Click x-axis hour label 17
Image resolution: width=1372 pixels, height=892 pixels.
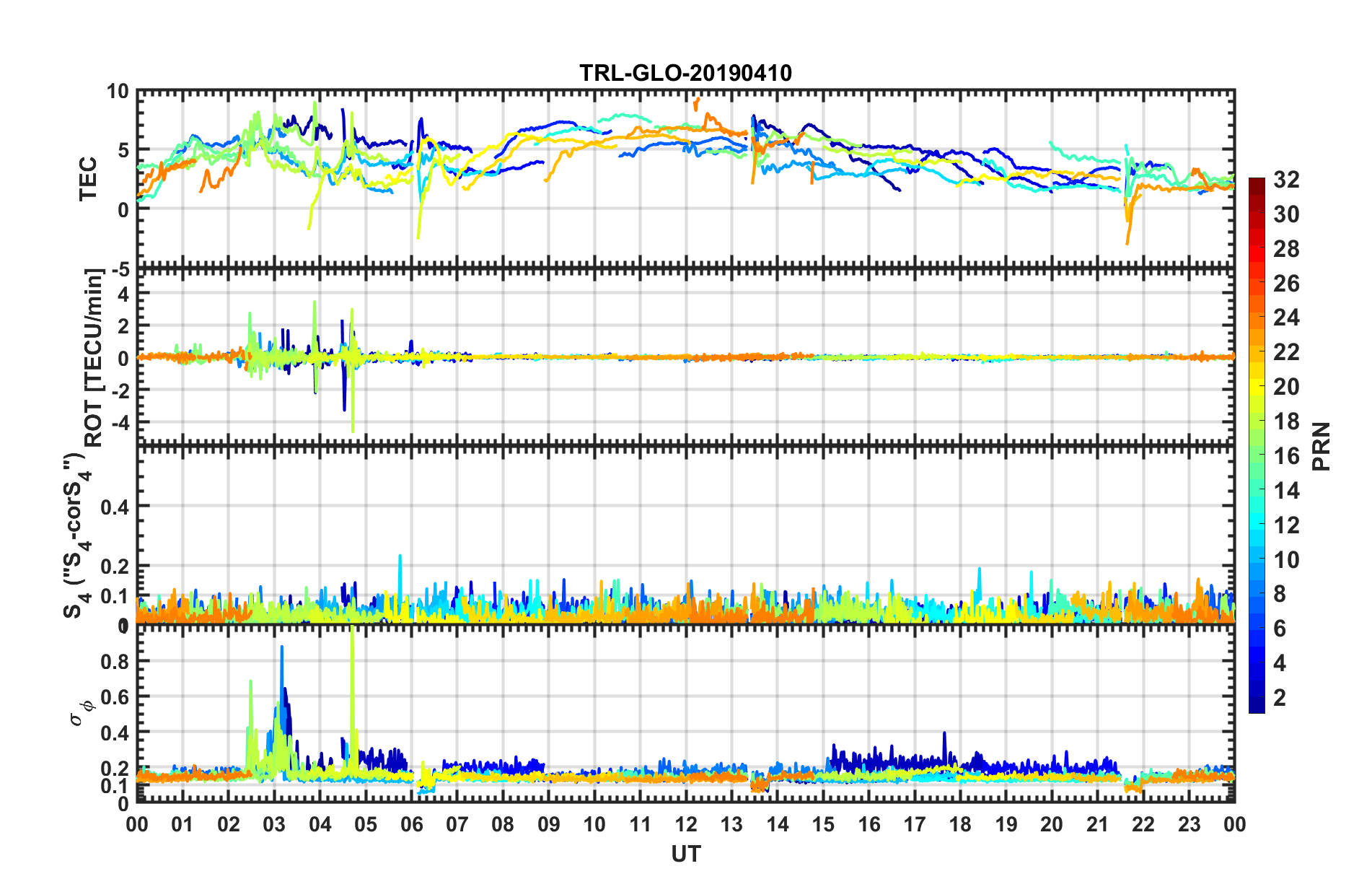[x=915, y=824]
